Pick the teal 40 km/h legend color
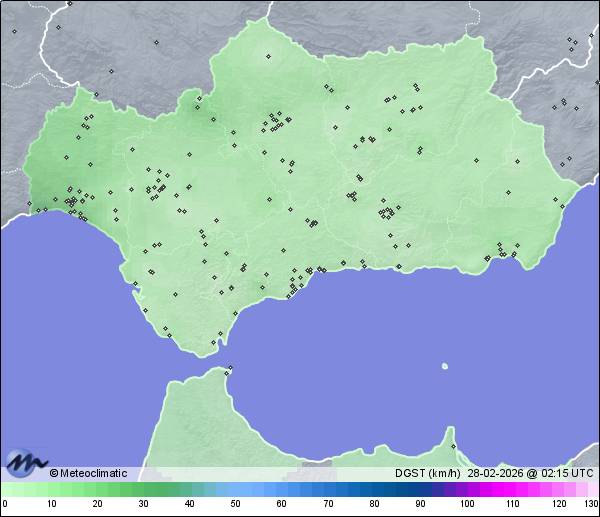600x517 pixels. [190, 489]
